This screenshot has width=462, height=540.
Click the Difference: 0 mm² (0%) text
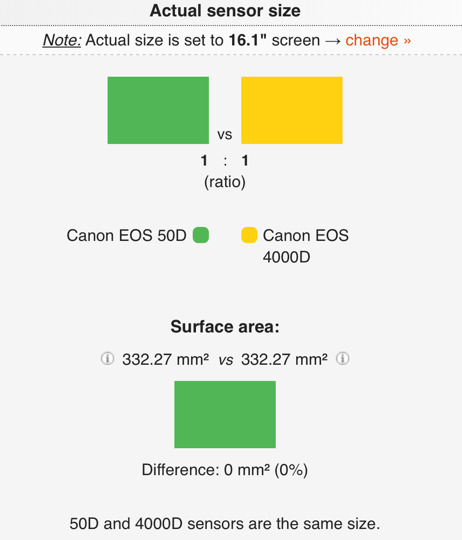225,470
